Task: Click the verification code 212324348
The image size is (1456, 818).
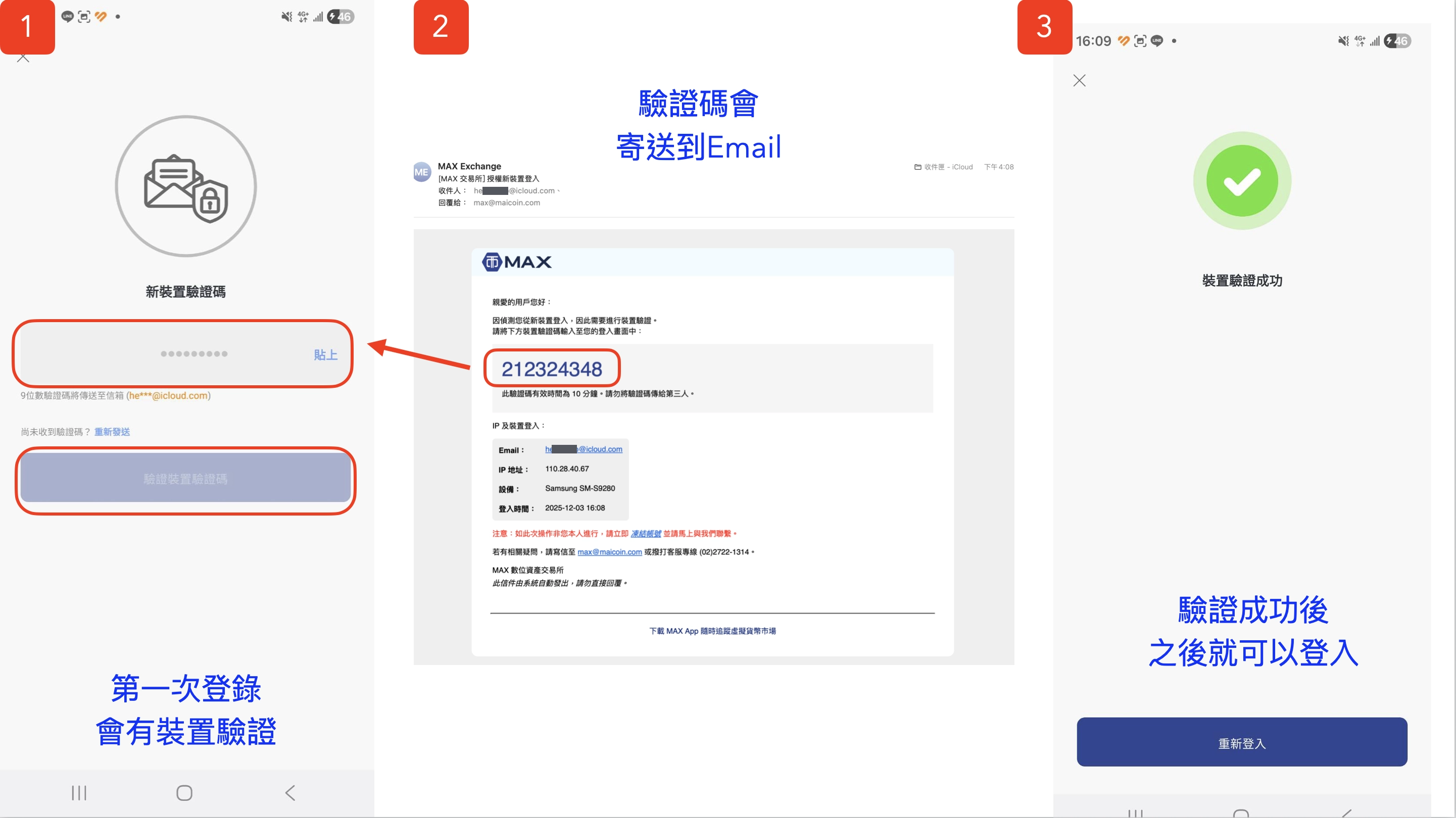Action: point(552,369)
